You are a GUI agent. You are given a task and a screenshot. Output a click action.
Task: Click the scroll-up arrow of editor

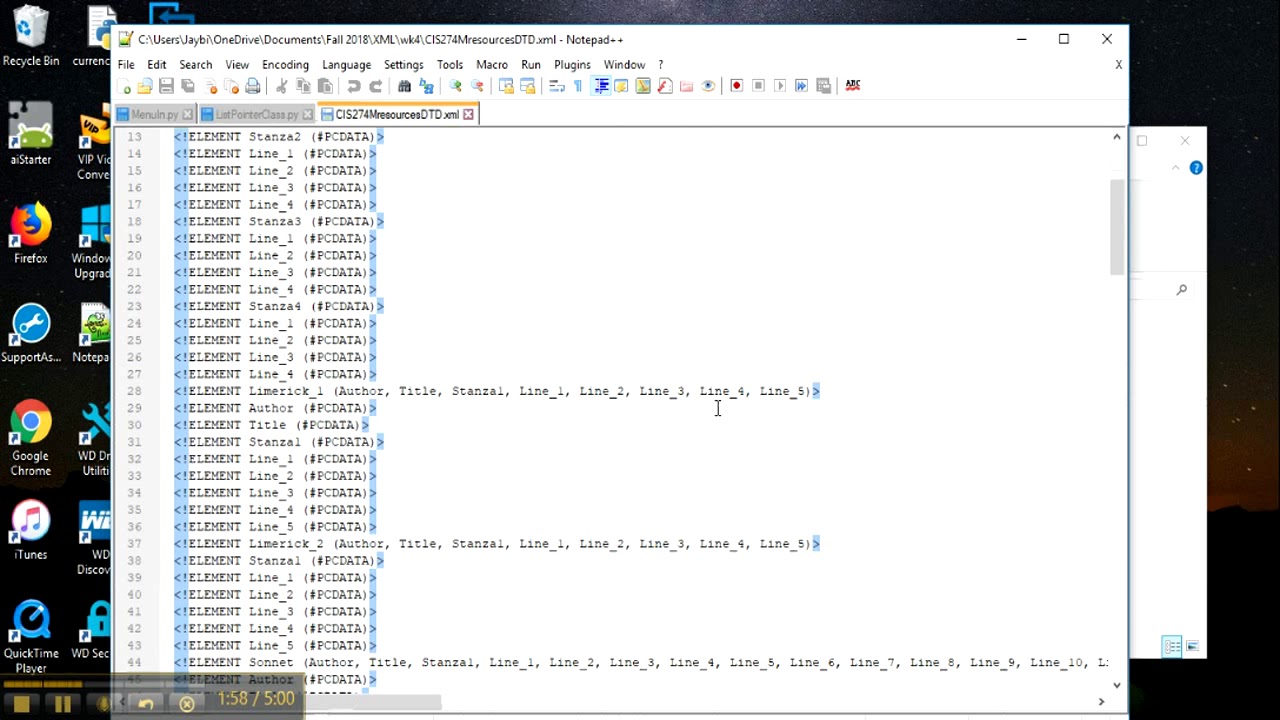pos(1117,137)
